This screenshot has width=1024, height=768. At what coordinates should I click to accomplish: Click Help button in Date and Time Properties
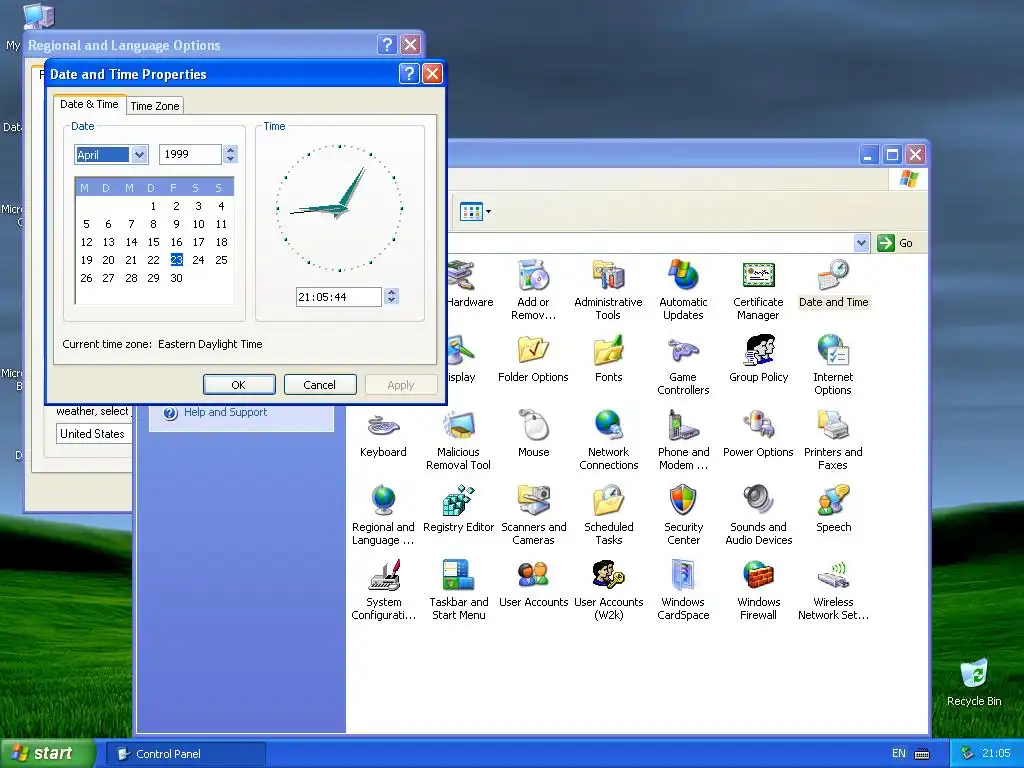pyautogui.click(x=409, y=73)
